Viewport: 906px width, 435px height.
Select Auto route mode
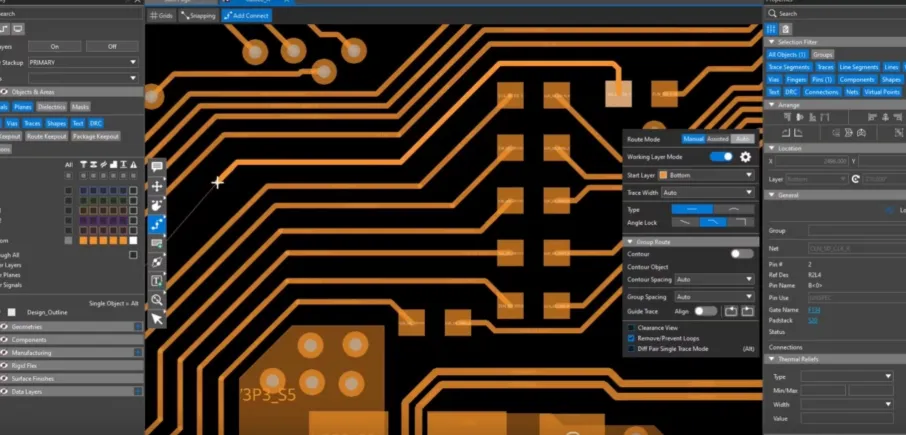point(742,139)
